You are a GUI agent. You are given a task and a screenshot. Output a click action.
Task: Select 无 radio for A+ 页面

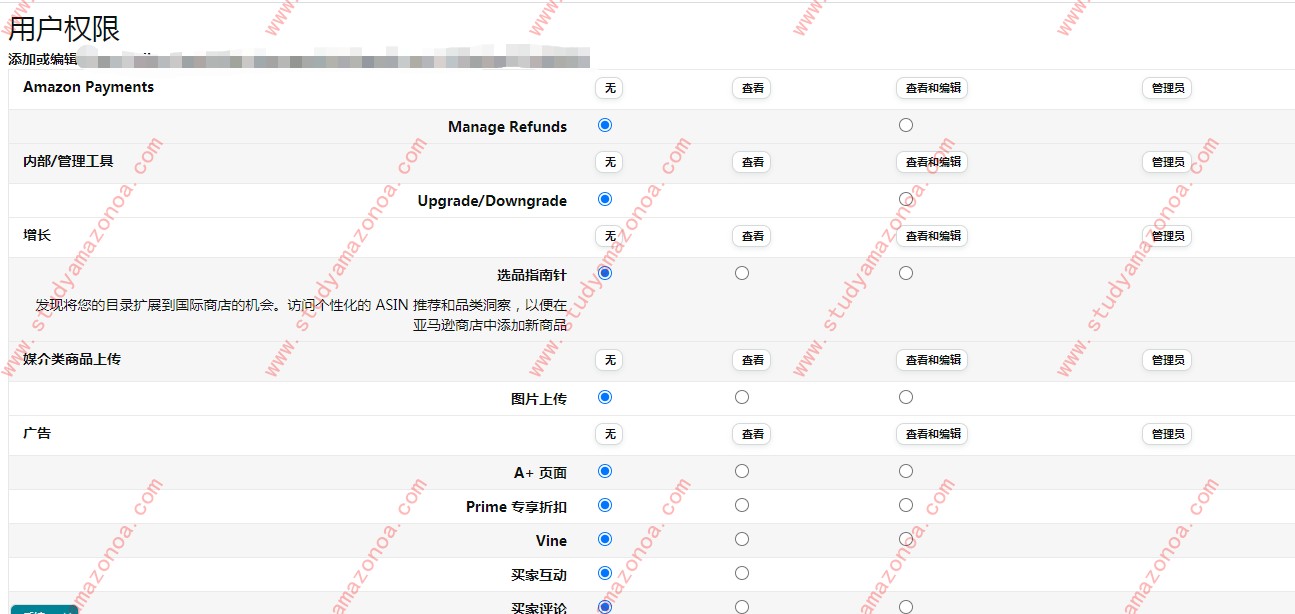pyautogui.click(x=604, y=471)
